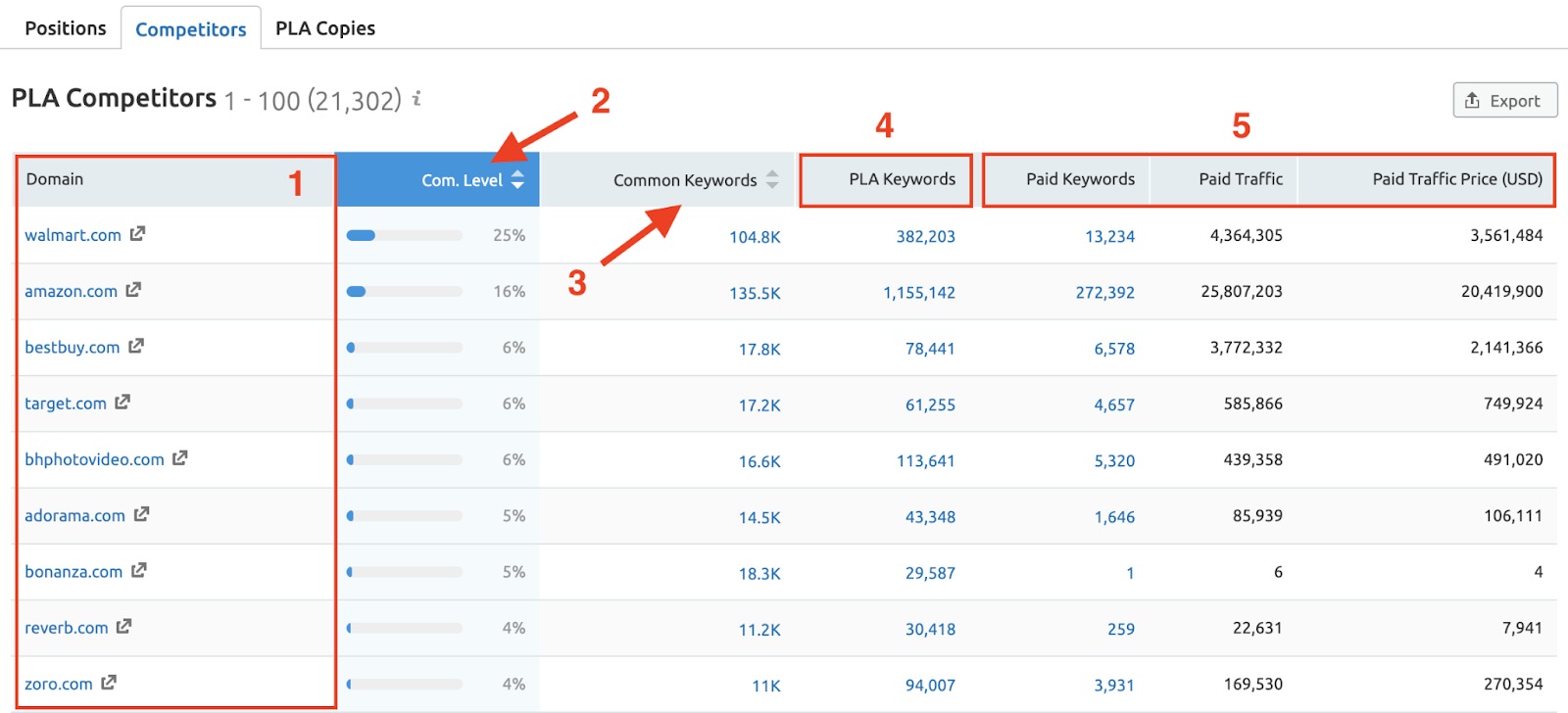This screenshot has height=713, width=1568.
Task: Sort by Com. Level column header
Action: click(438, 179)
